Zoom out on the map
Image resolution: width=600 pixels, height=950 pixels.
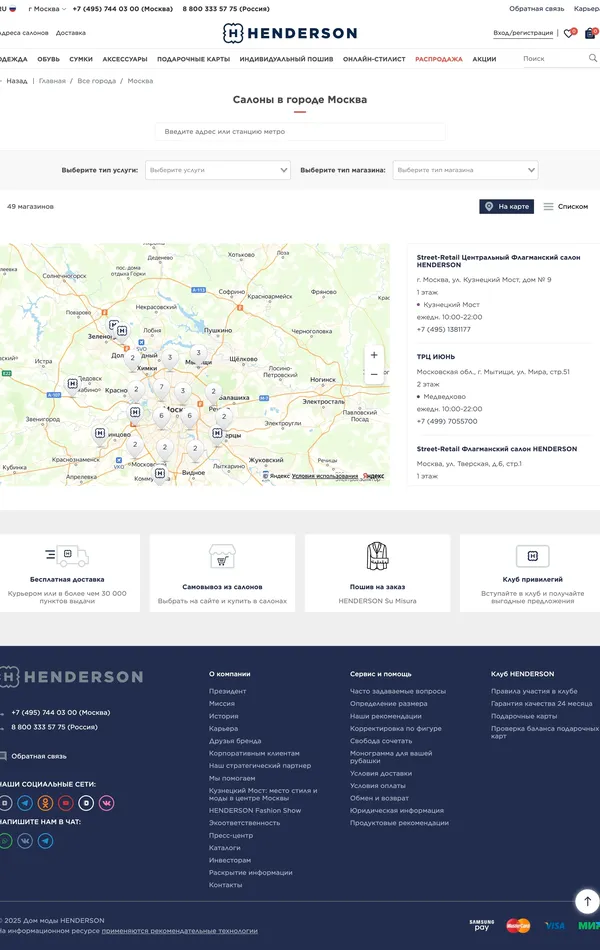[374, 375]
